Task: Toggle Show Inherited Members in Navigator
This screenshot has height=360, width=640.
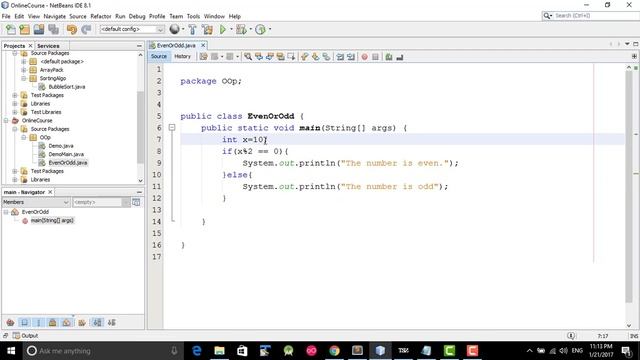Action: tap(11, 322)
